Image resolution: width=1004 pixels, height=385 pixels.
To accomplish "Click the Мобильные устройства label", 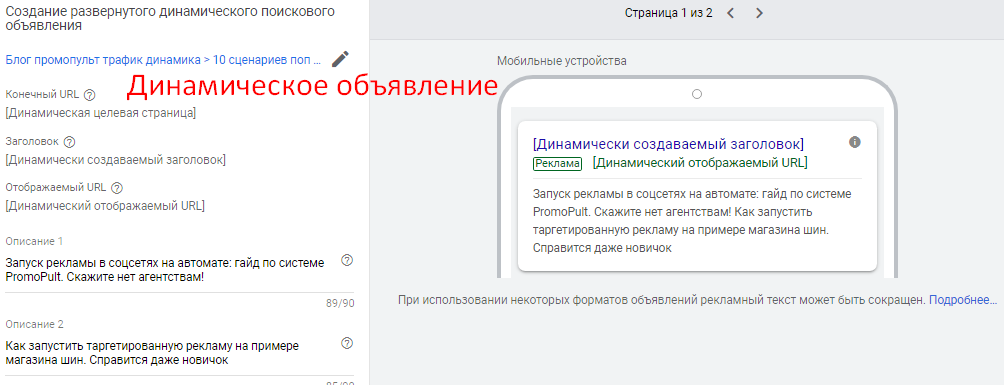I will 562,61.
